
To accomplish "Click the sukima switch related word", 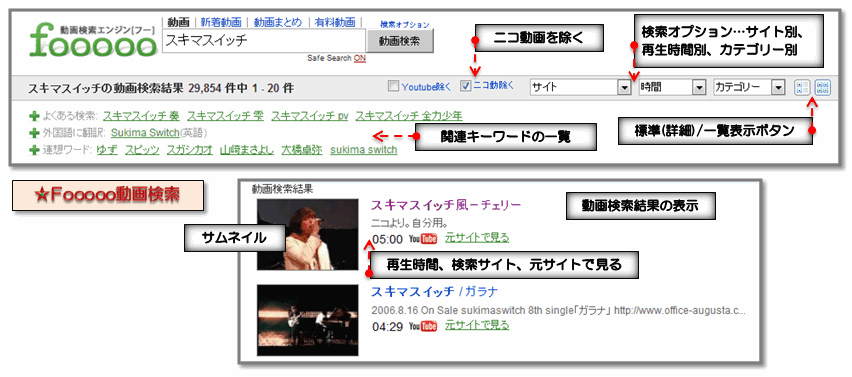I will [364, 149].
